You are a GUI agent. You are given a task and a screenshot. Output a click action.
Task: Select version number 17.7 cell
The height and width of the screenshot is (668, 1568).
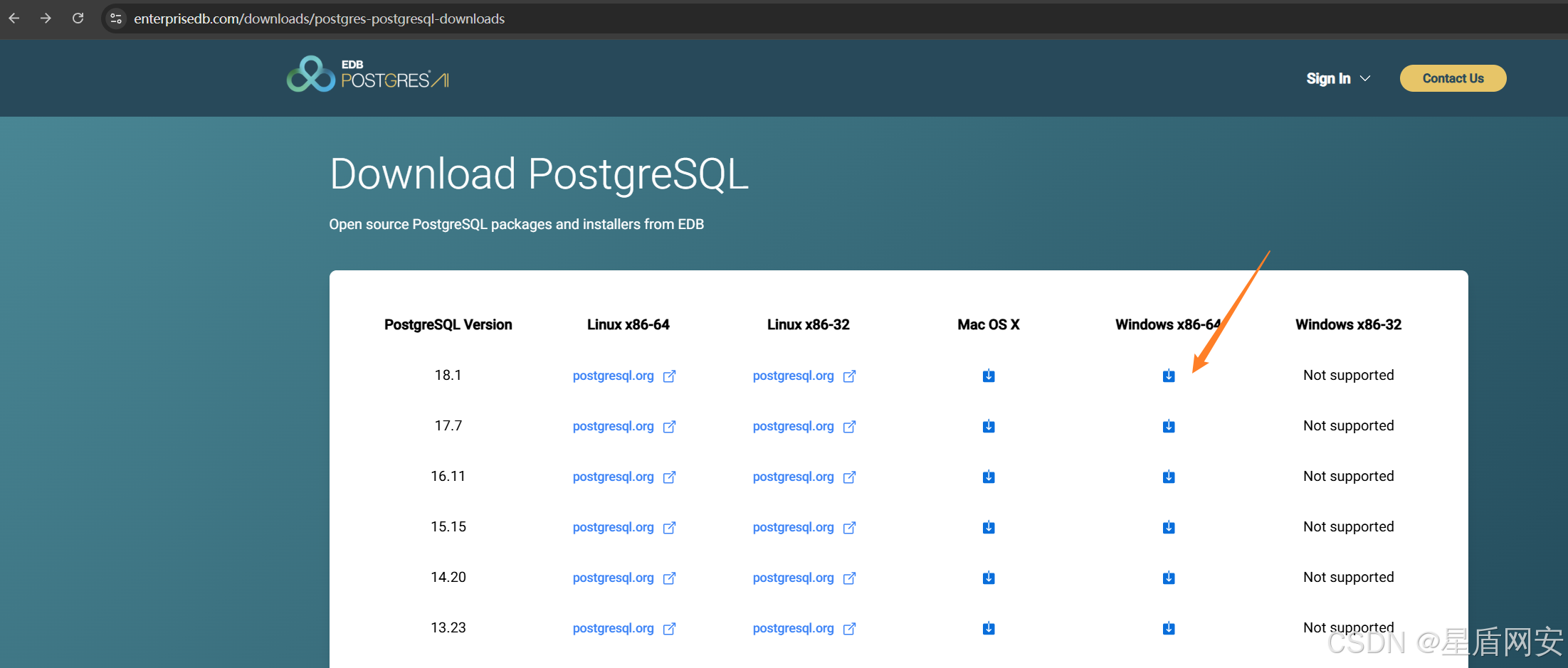tap(448, 425)
